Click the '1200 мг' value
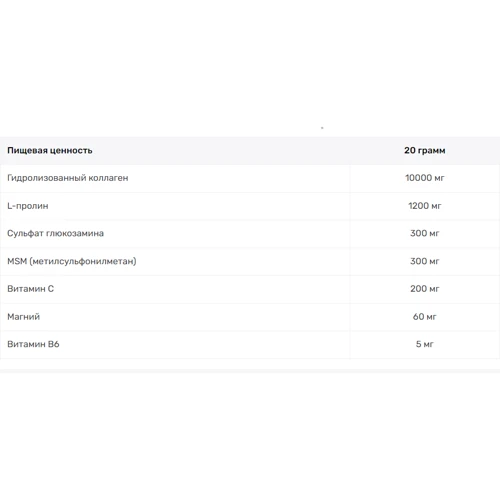The height and width of the screenshot is (500, 500). pyautogui.click(x=425, y=206)
